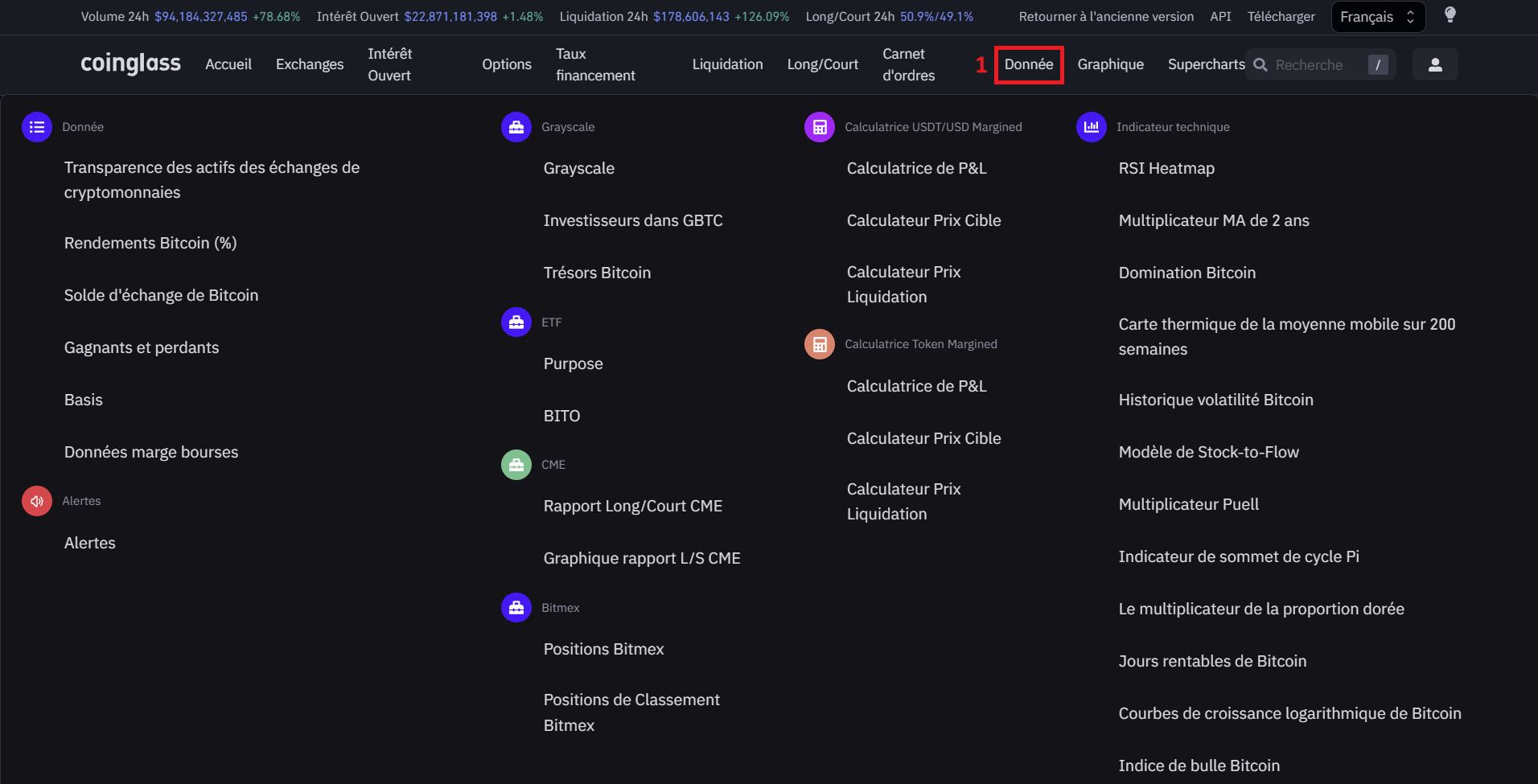Open Token Margined Calculateur Prix Cible
The height and width of the screenshot is (784, 1538).
(924, 438)
